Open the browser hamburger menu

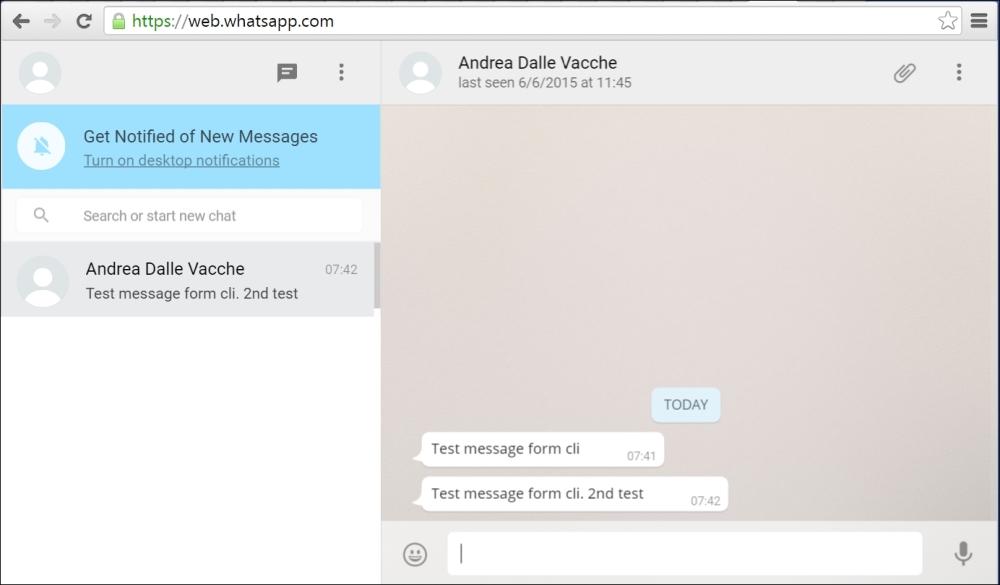[979, 21]
